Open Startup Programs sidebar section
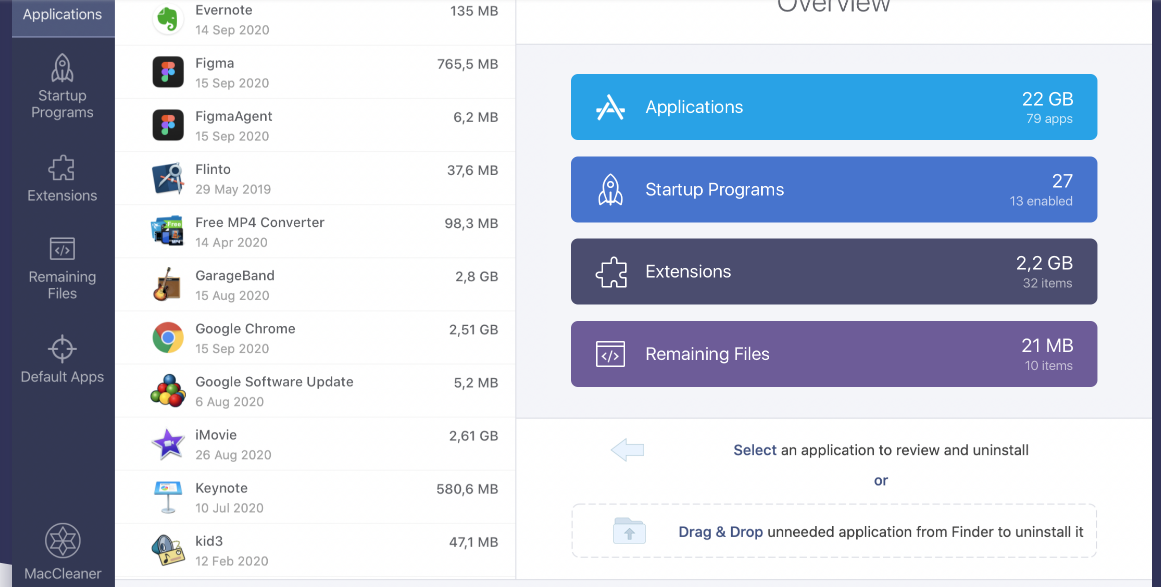The width and height of the screenshot is (1161, 587). pos(62,86)
